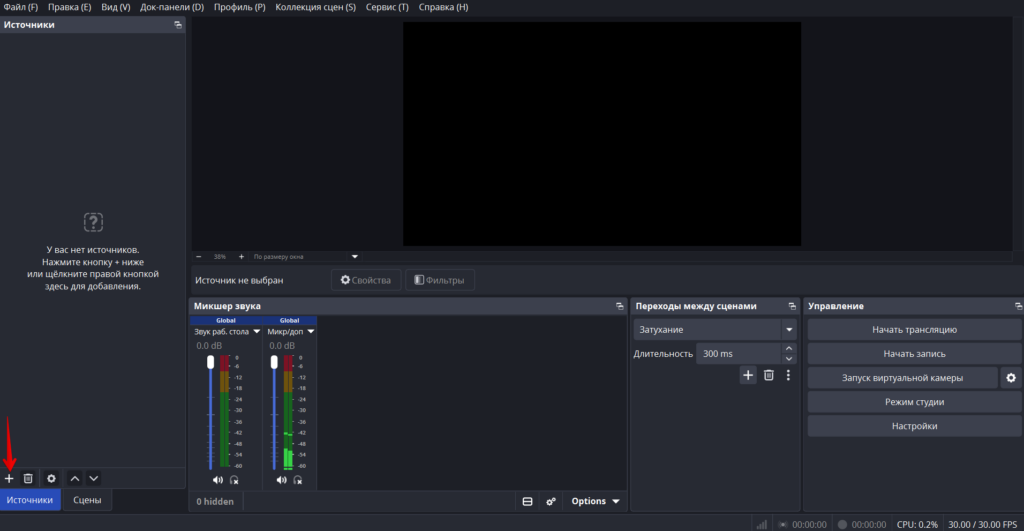
Task: Add a new source with plus icon
Action: point(9,479)
